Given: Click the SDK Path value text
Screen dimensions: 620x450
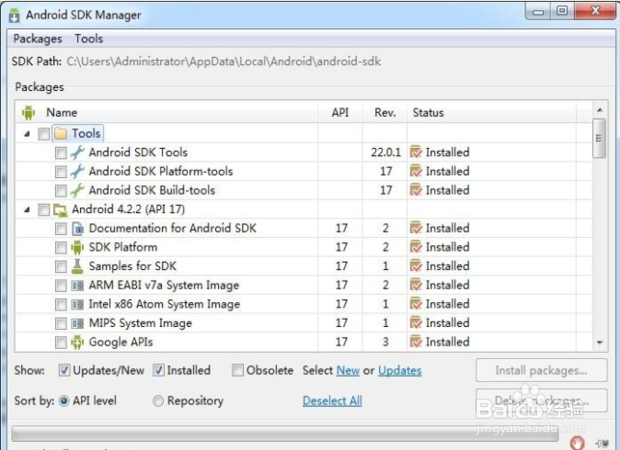Looking at the screenshot, I should click(223, 62).
